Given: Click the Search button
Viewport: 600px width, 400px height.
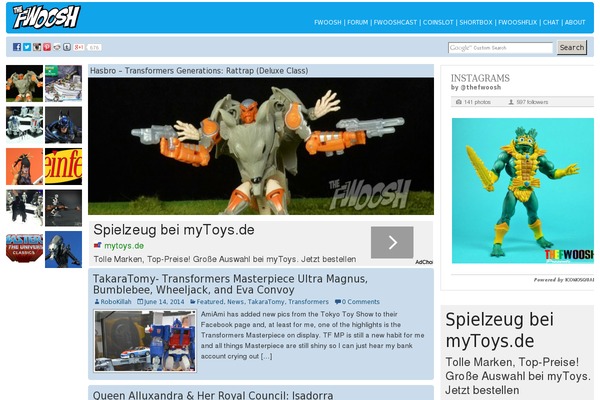Looking at the screenshot, I should pos(572,47).
